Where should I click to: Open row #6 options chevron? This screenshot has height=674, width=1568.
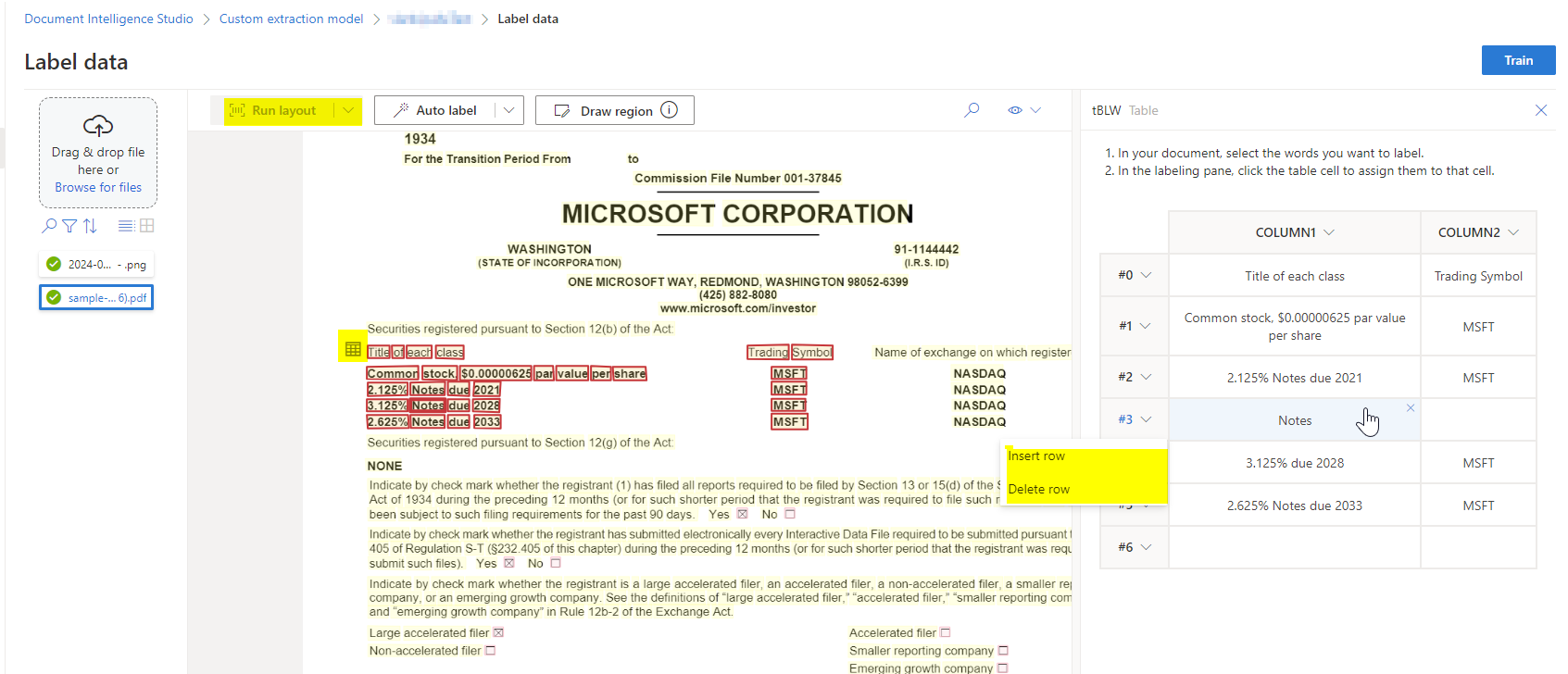point(1146,547)
